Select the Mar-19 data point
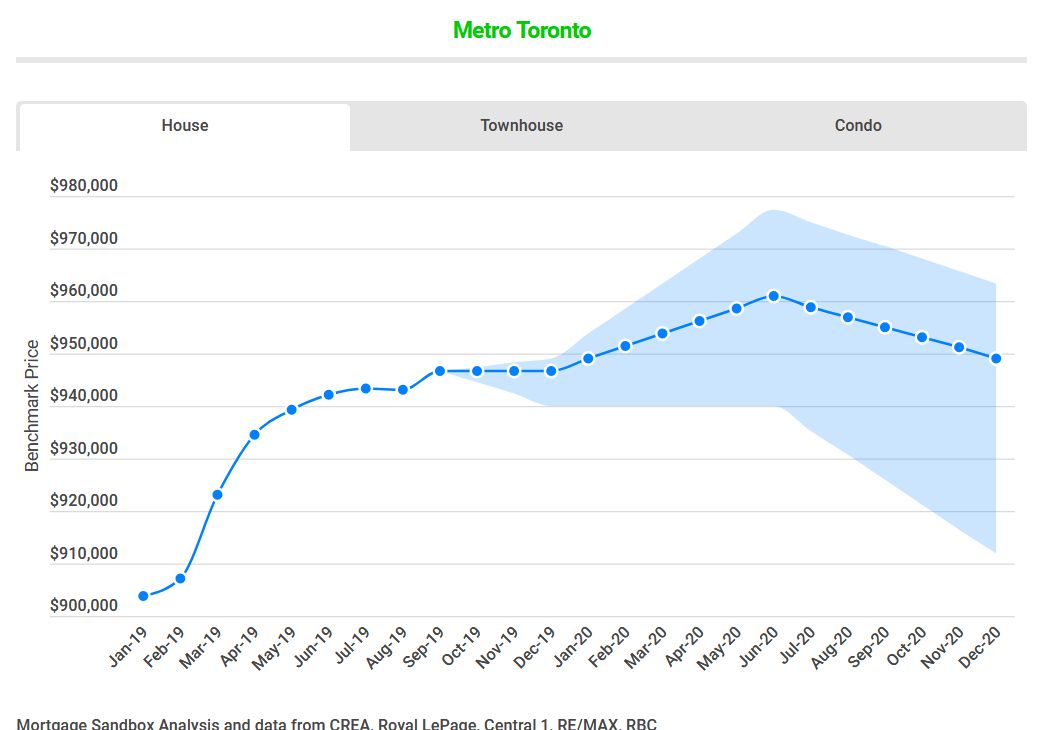The width and height of the screenshot is (1037, 730). [x=218, y=495]
